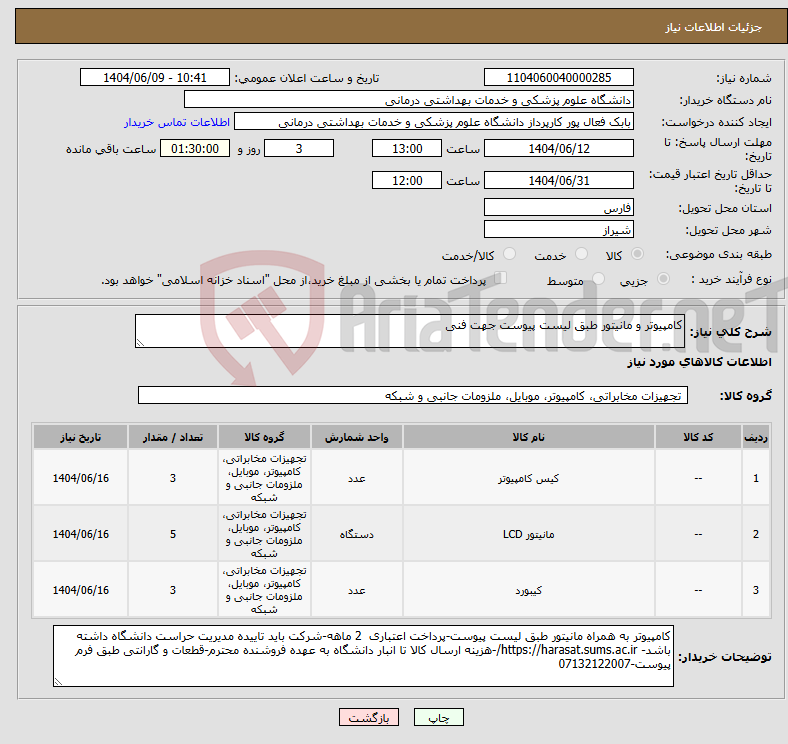
Task: Select the کالا/خدمت radio button
Action: coord(509,254)
